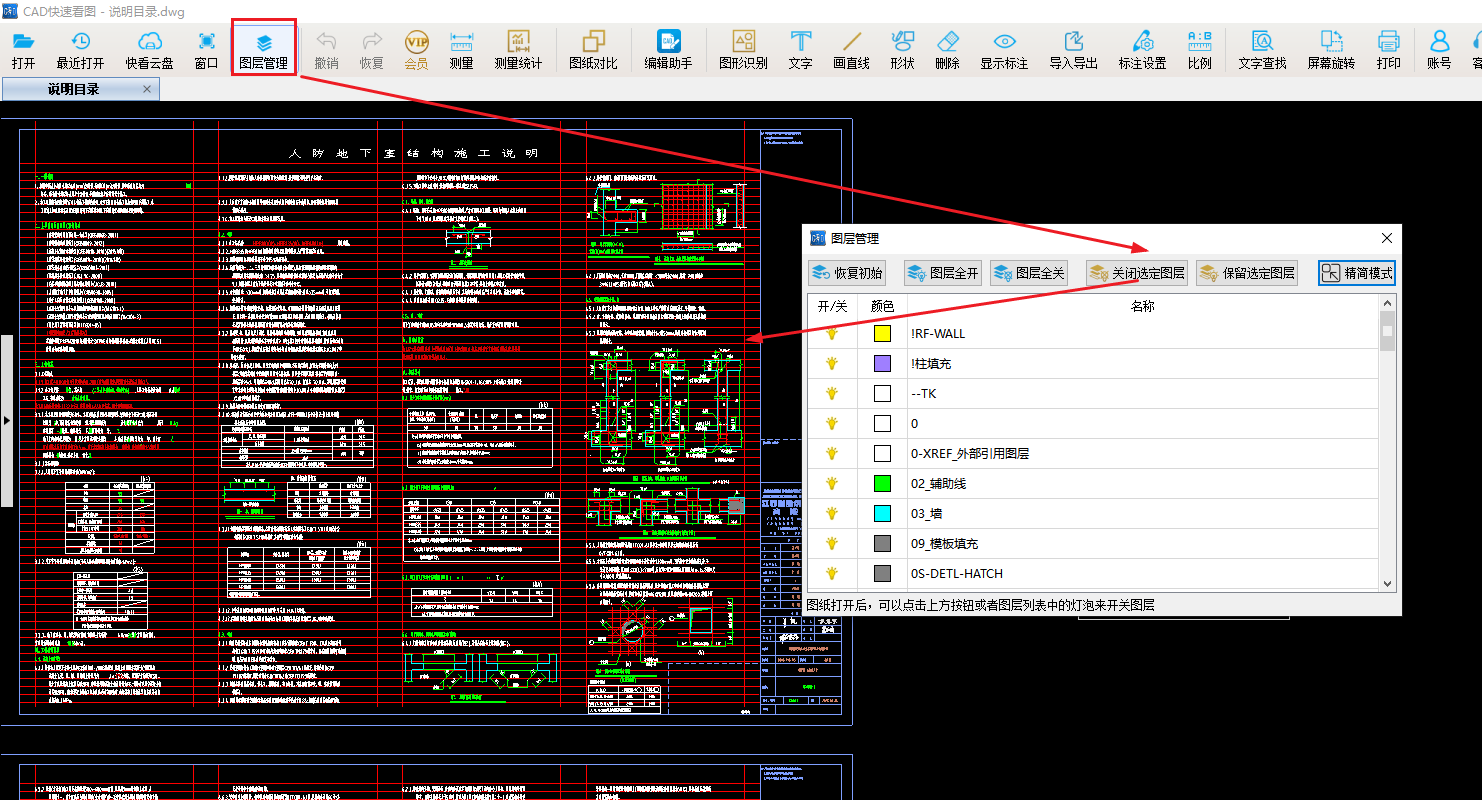
Task: Open 图层管理 layer manager
Action: (x=264, y=50)
